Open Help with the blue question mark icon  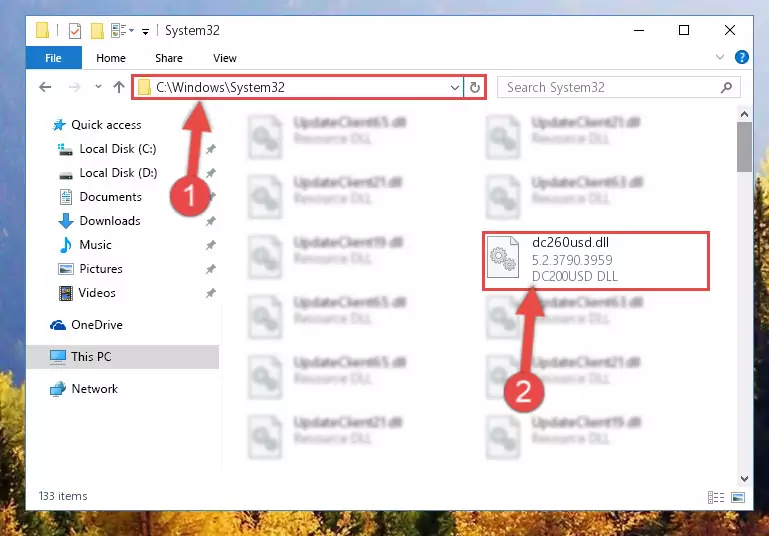(742, 57)
